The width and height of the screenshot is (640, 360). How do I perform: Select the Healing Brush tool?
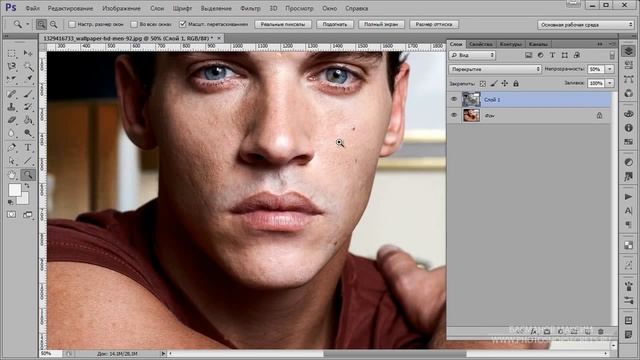pos(11,94)
